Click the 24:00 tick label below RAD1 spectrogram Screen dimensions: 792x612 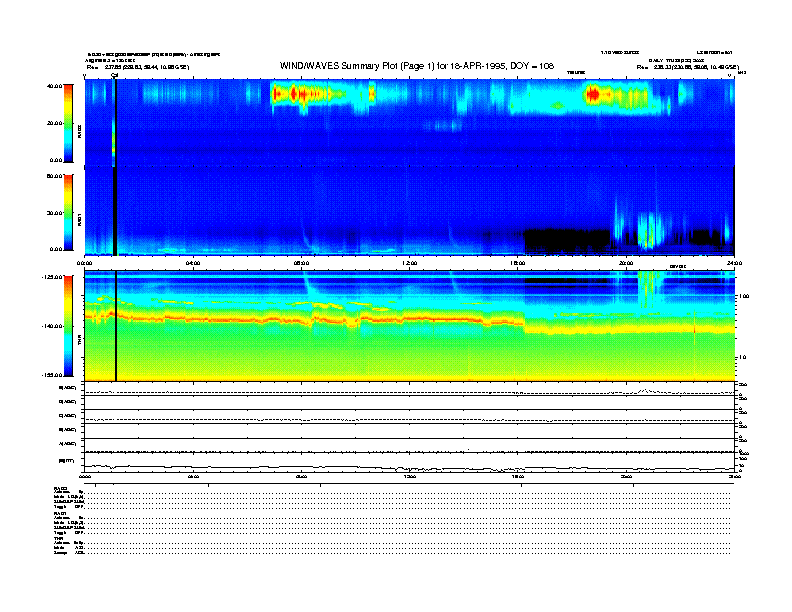click(734, 263)
